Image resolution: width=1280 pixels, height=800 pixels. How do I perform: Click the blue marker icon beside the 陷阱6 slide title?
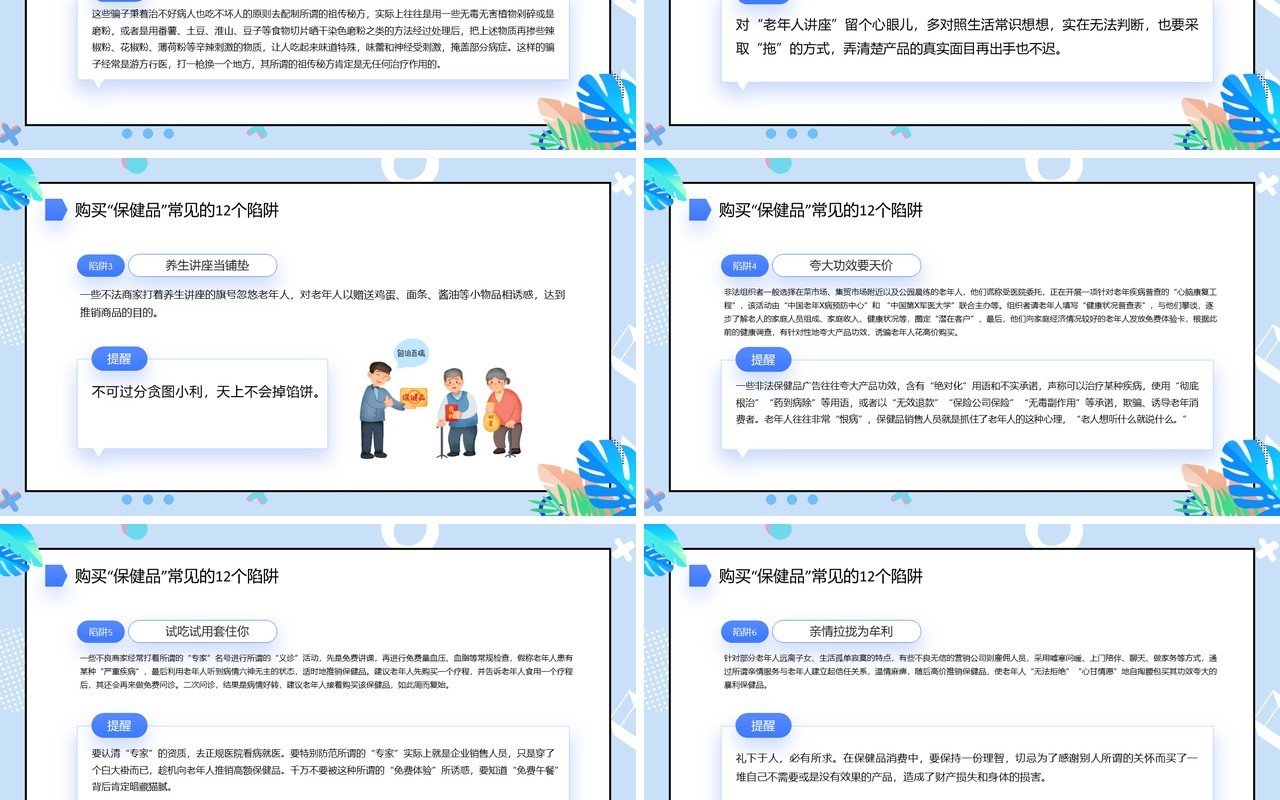(700, 576)
